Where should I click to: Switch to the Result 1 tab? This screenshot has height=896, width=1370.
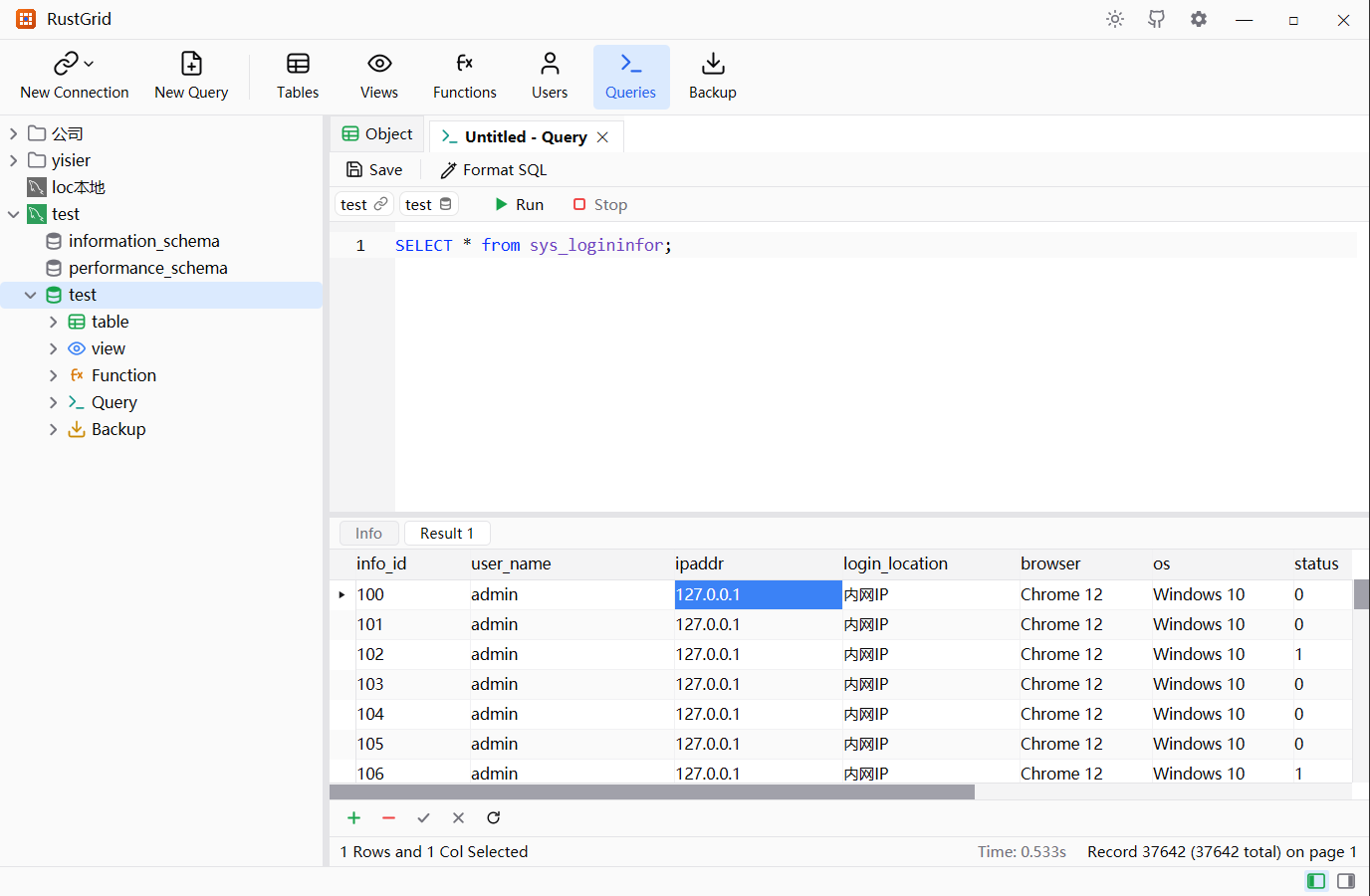click(447, 534)
